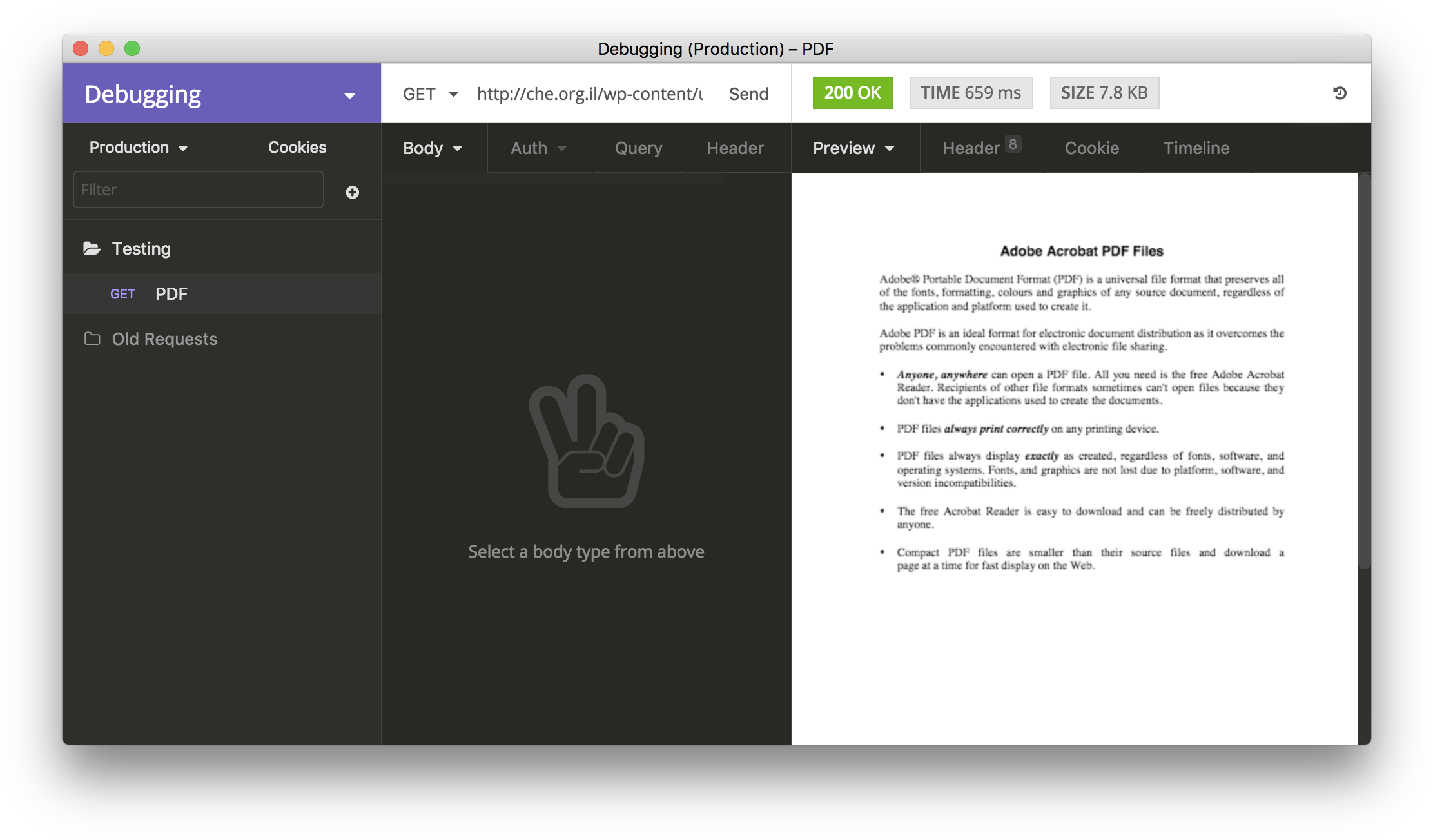
Task: Change the response Preview mode
Action: click(853, 148)
